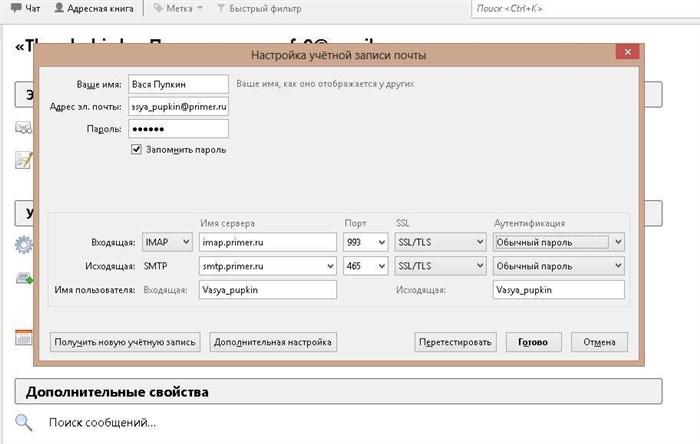
Task: Click 'Получить новую учётную запись' button
Action: [x=125, y=342]
